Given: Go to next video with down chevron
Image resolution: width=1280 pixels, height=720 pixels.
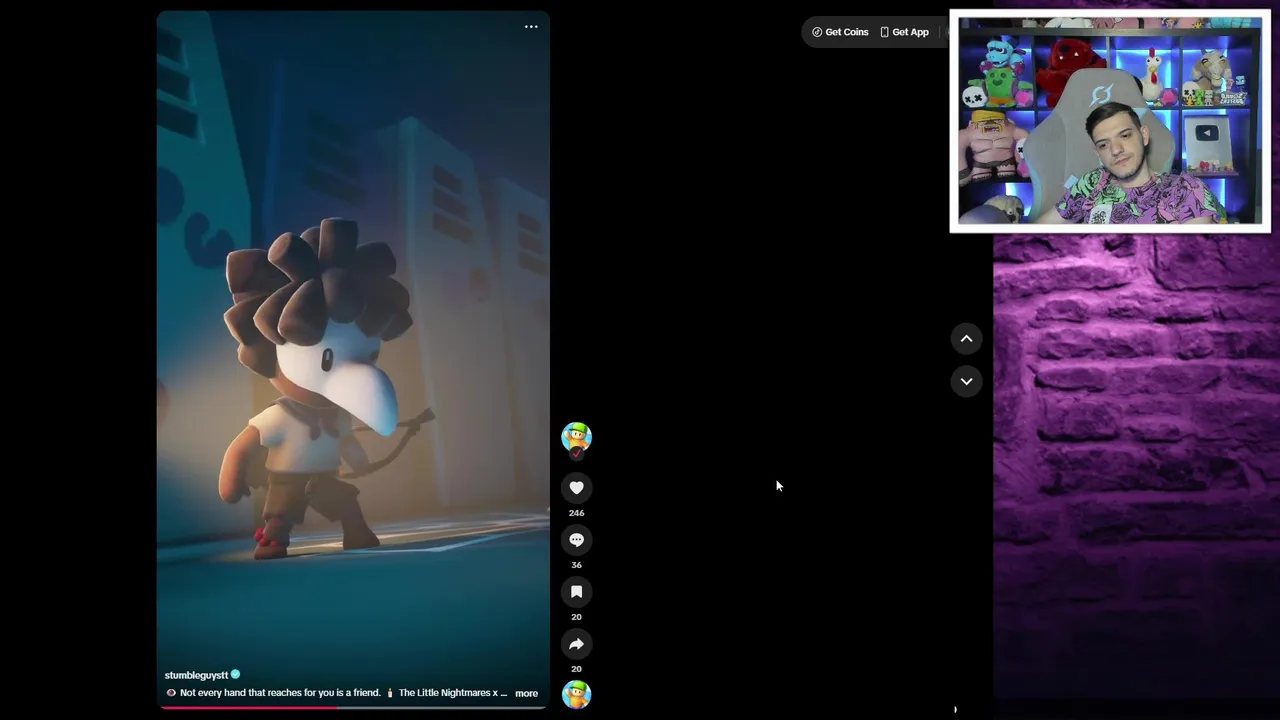Looking at the screenshot, I should 966,381.
